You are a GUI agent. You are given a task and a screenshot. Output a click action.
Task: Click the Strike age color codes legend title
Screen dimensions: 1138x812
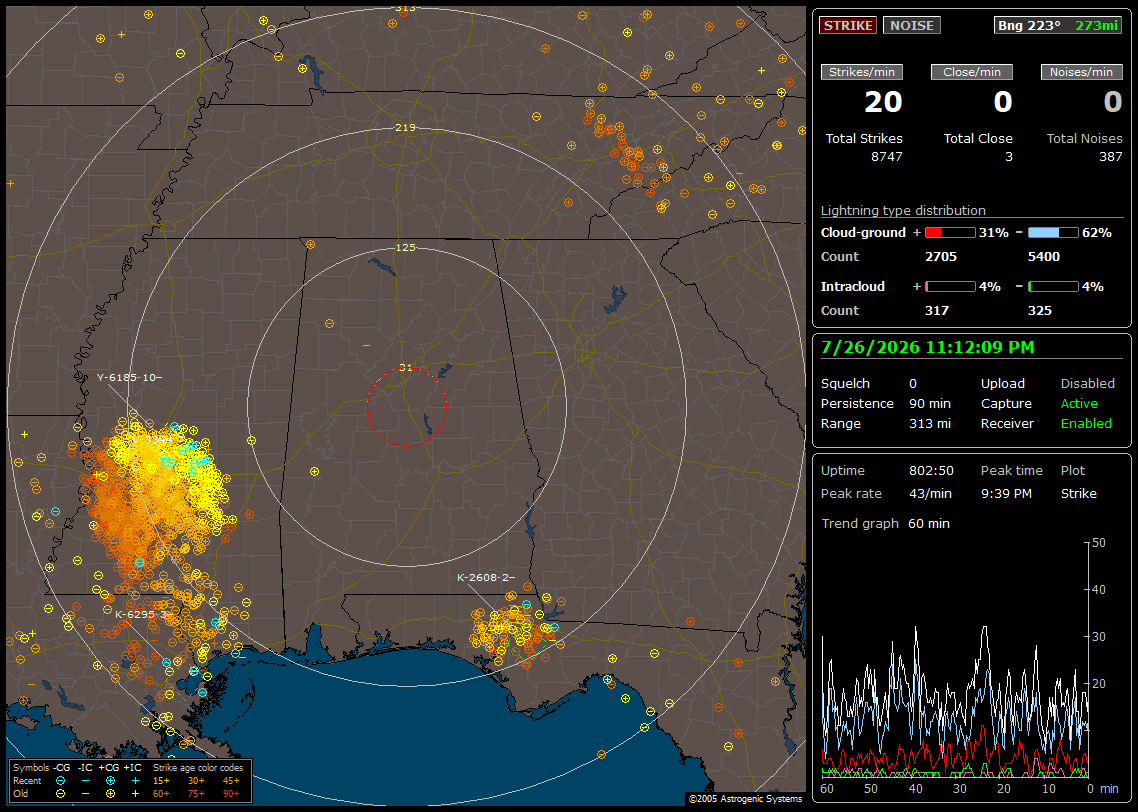pos(198,767)
